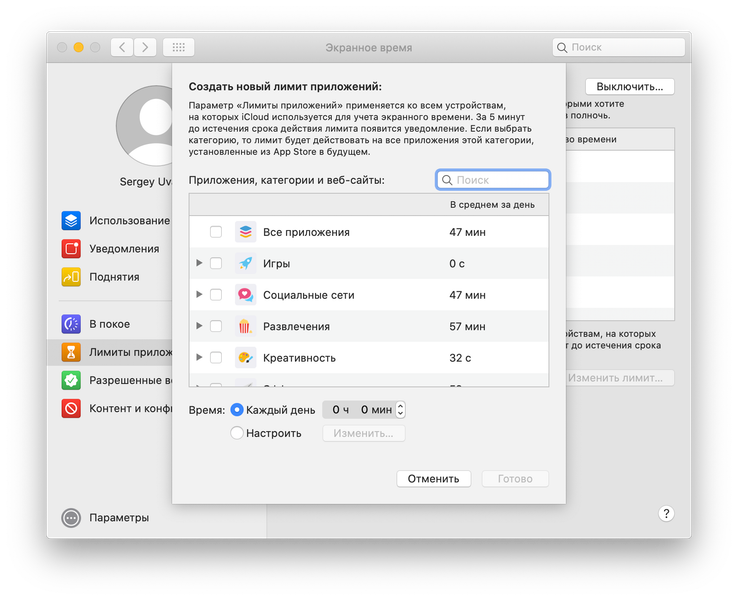Click the В среднем за день column header
The height and width of the screenshot is (600, 738).
pos(492,205)
